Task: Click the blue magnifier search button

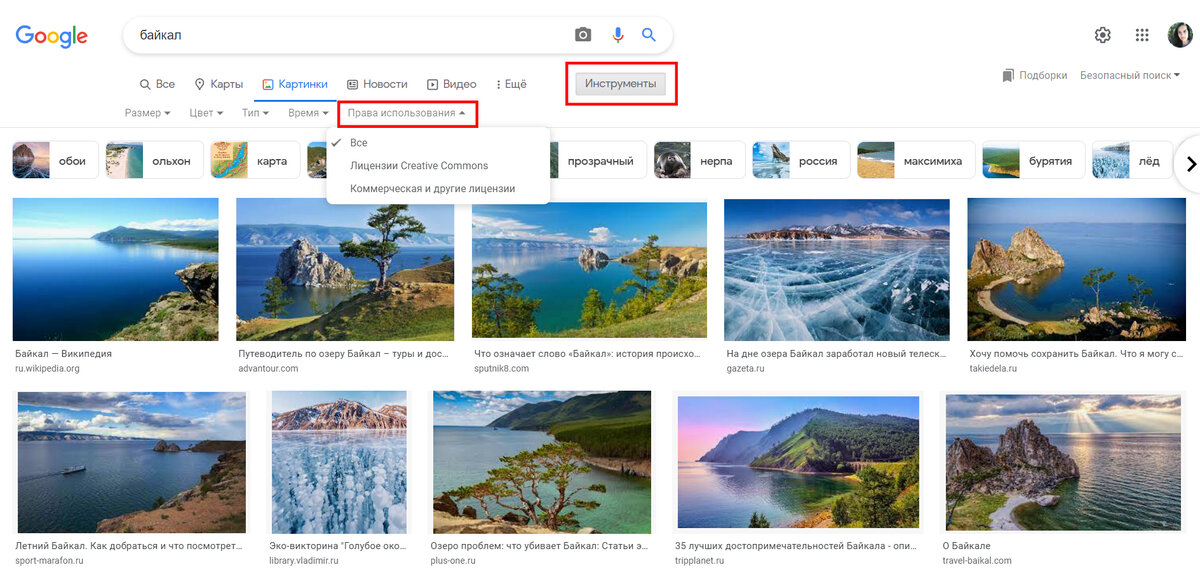Action: coord(649,35)
